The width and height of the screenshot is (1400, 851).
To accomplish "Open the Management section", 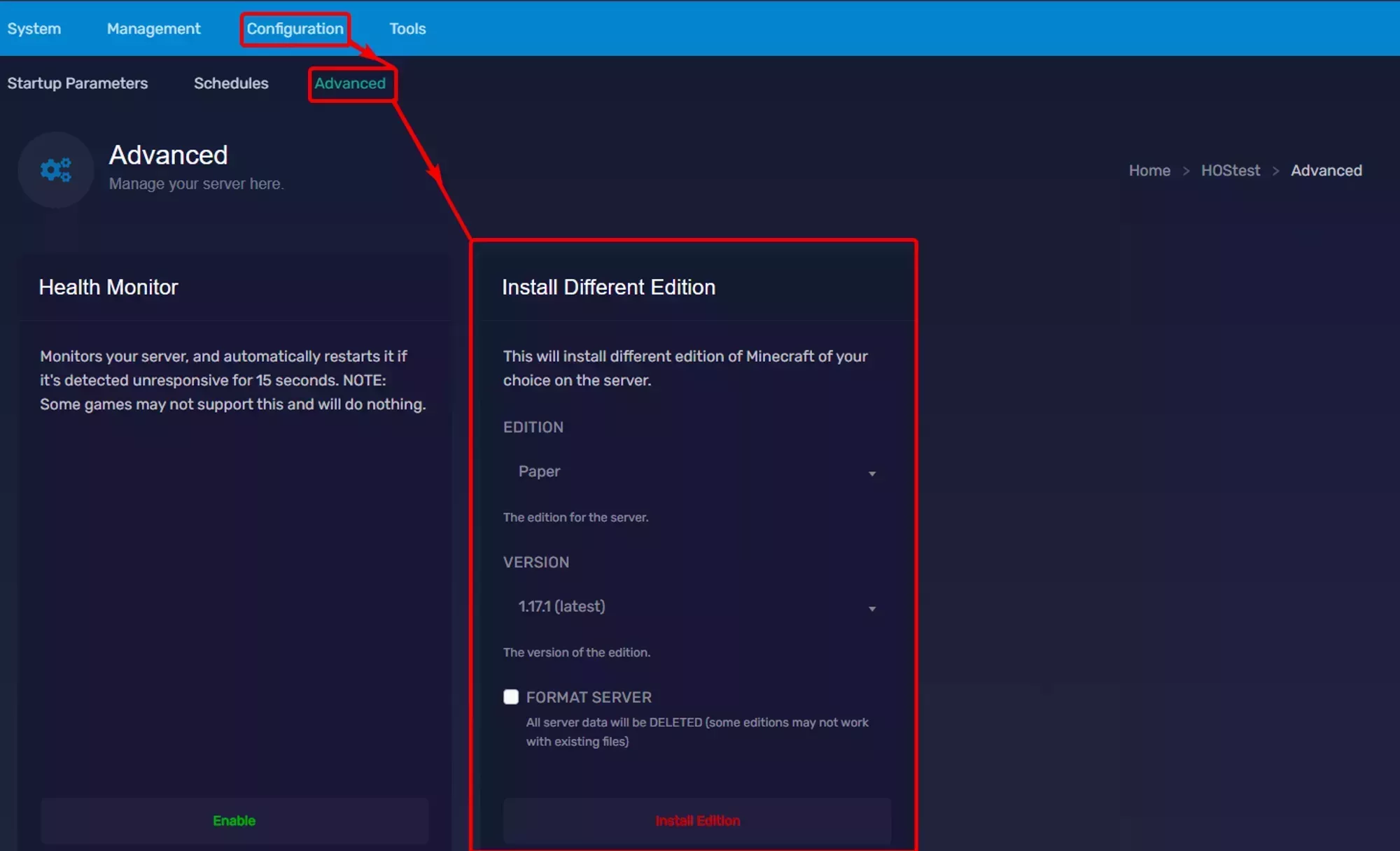I will 153,29.
